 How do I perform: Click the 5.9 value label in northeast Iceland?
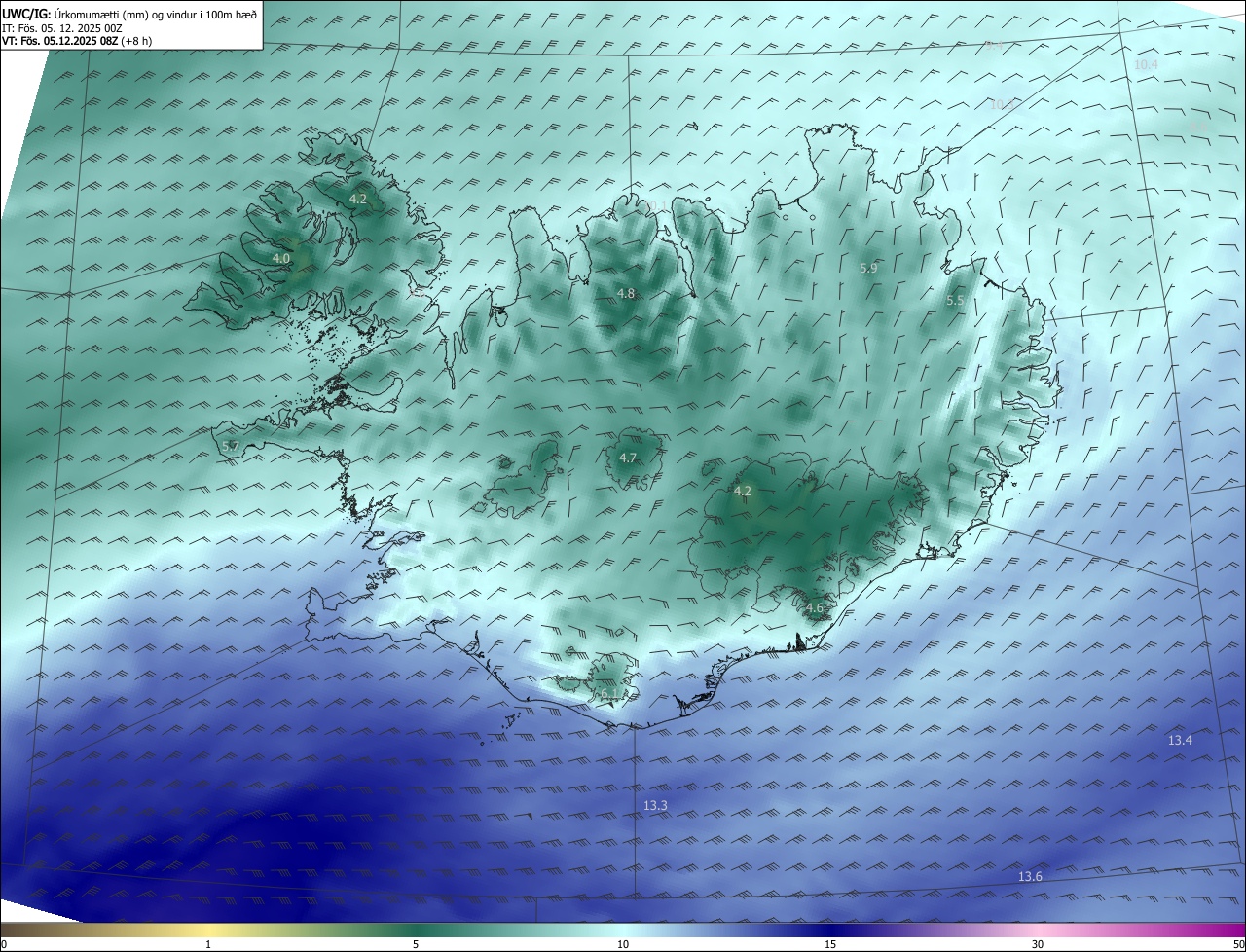868,268
